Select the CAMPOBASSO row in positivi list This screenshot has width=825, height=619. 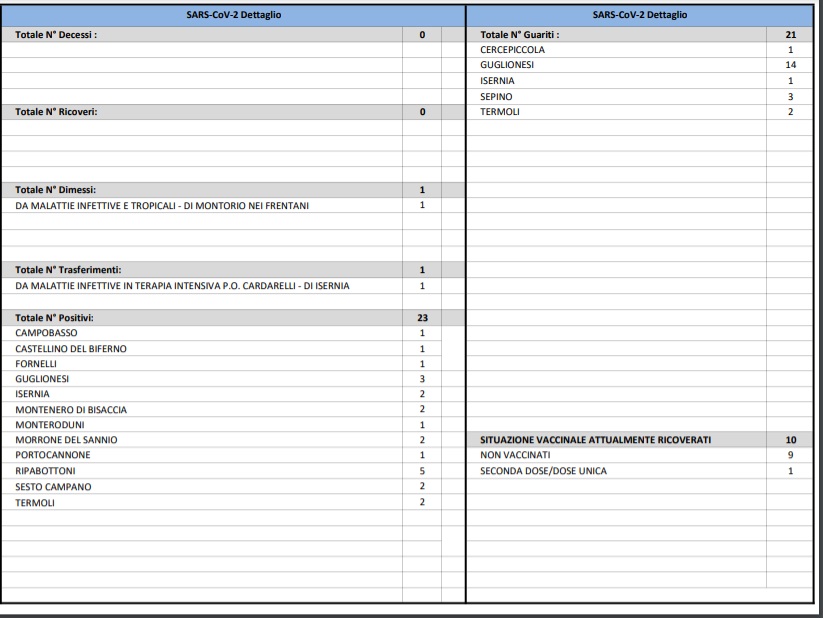pyautogui.click(x=222, y=333)
